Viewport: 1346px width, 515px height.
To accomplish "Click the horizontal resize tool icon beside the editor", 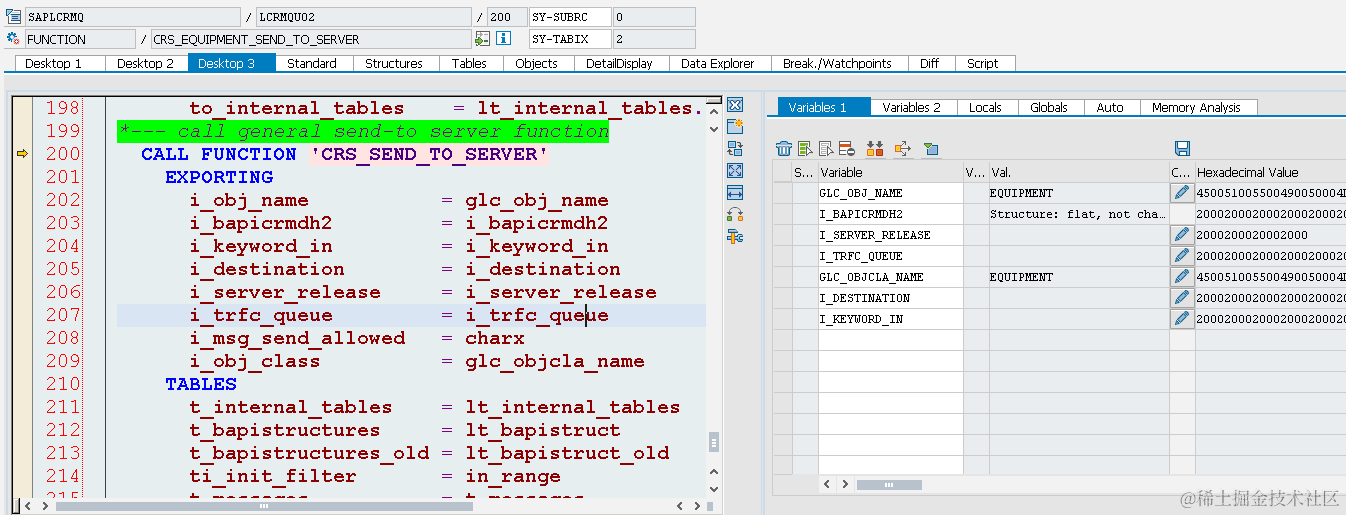I will tap(735, 192).
